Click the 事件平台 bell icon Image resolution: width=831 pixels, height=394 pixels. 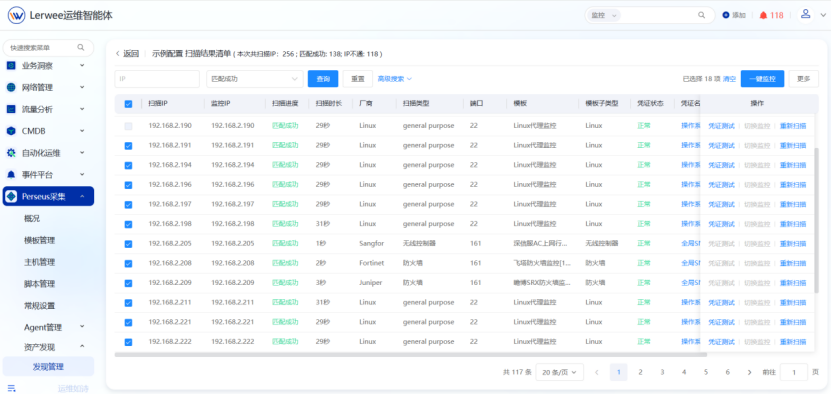point(11,174)
